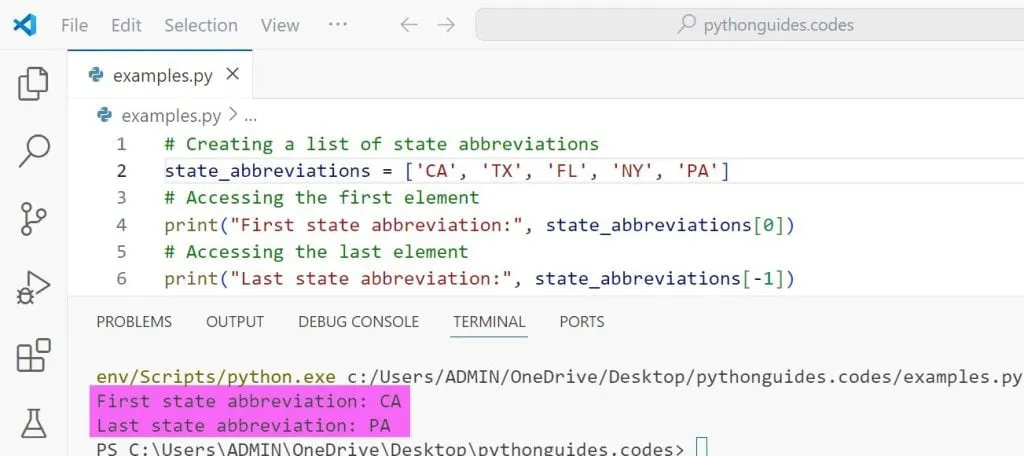
Task: Open the File menu
Action: click(74, 25)
